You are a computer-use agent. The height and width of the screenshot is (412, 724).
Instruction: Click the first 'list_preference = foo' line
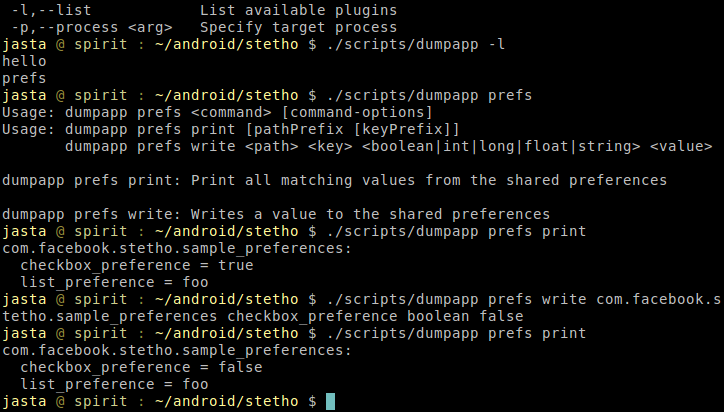click(115, 282)
